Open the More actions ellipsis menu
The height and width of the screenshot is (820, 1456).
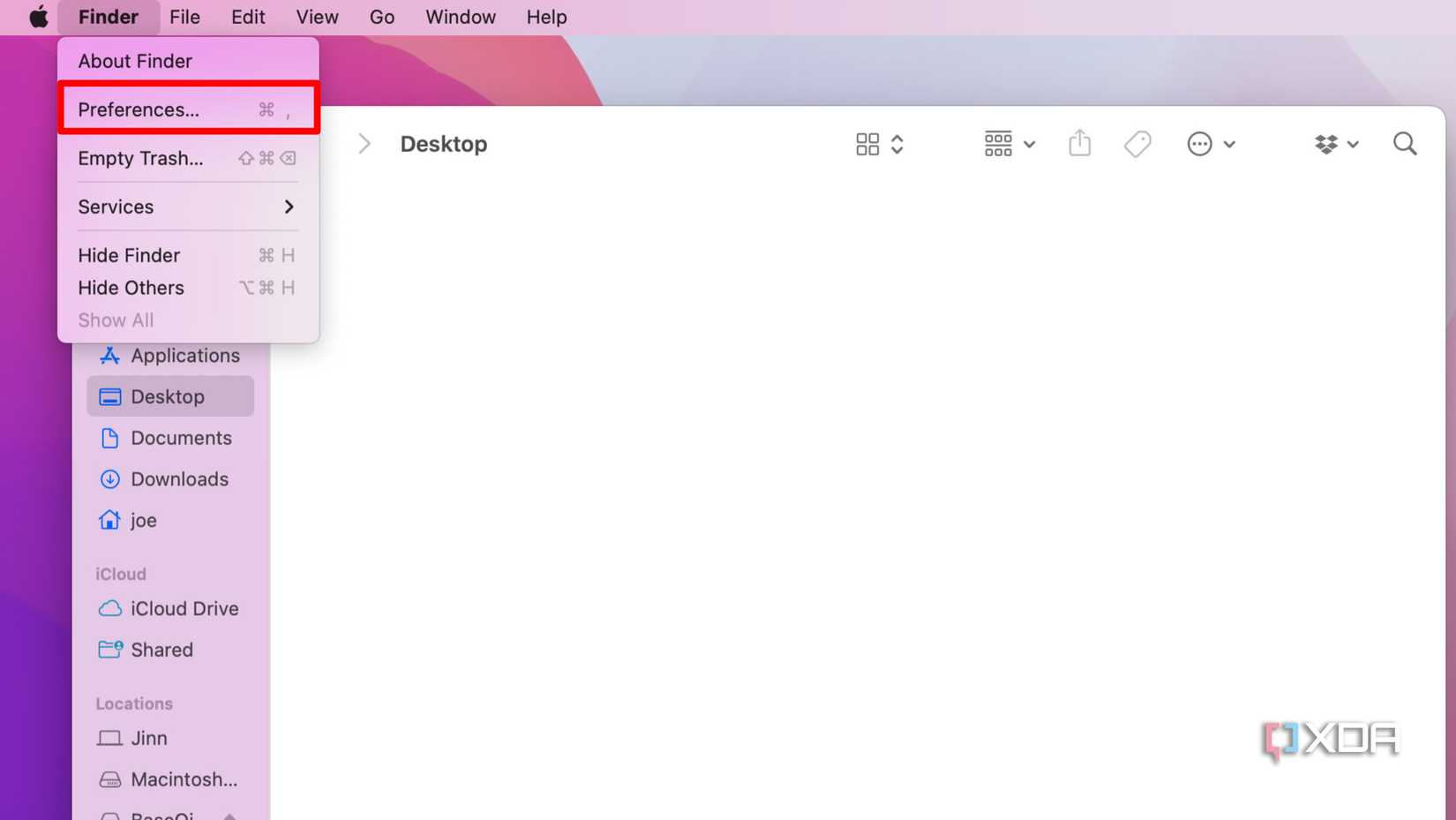coord(1211,144)
